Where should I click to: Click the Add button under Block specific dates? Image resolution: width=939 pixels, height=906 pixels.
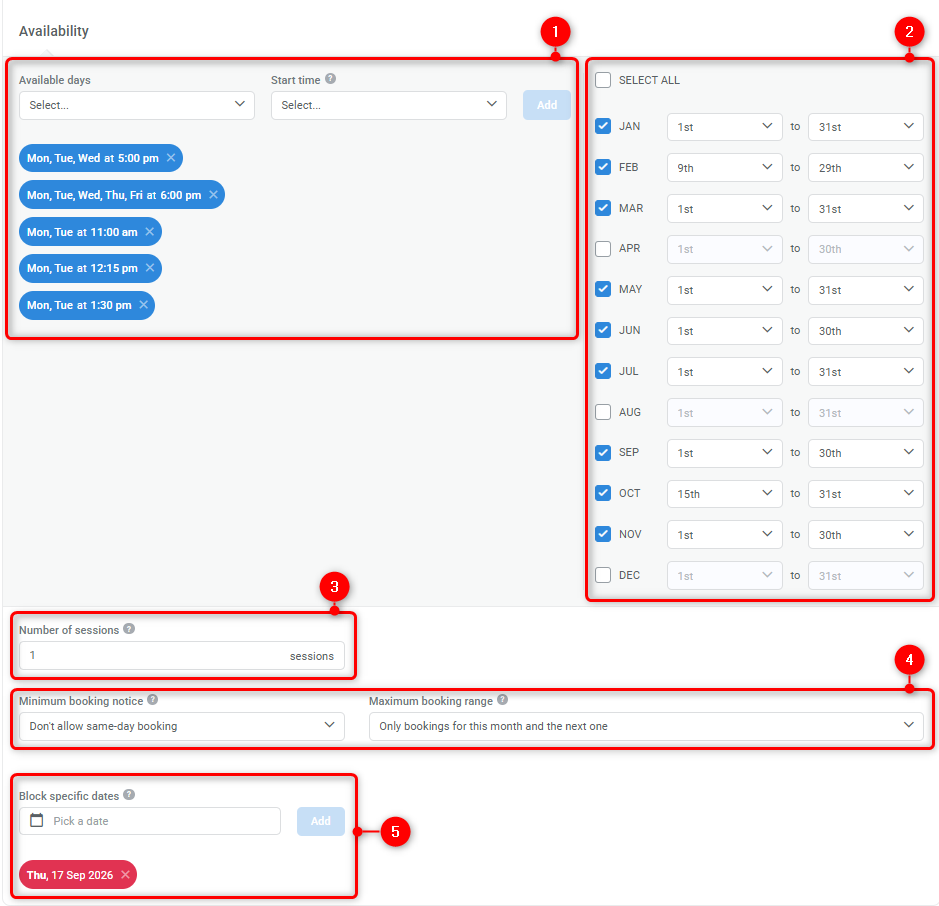(x=320, y=820)
